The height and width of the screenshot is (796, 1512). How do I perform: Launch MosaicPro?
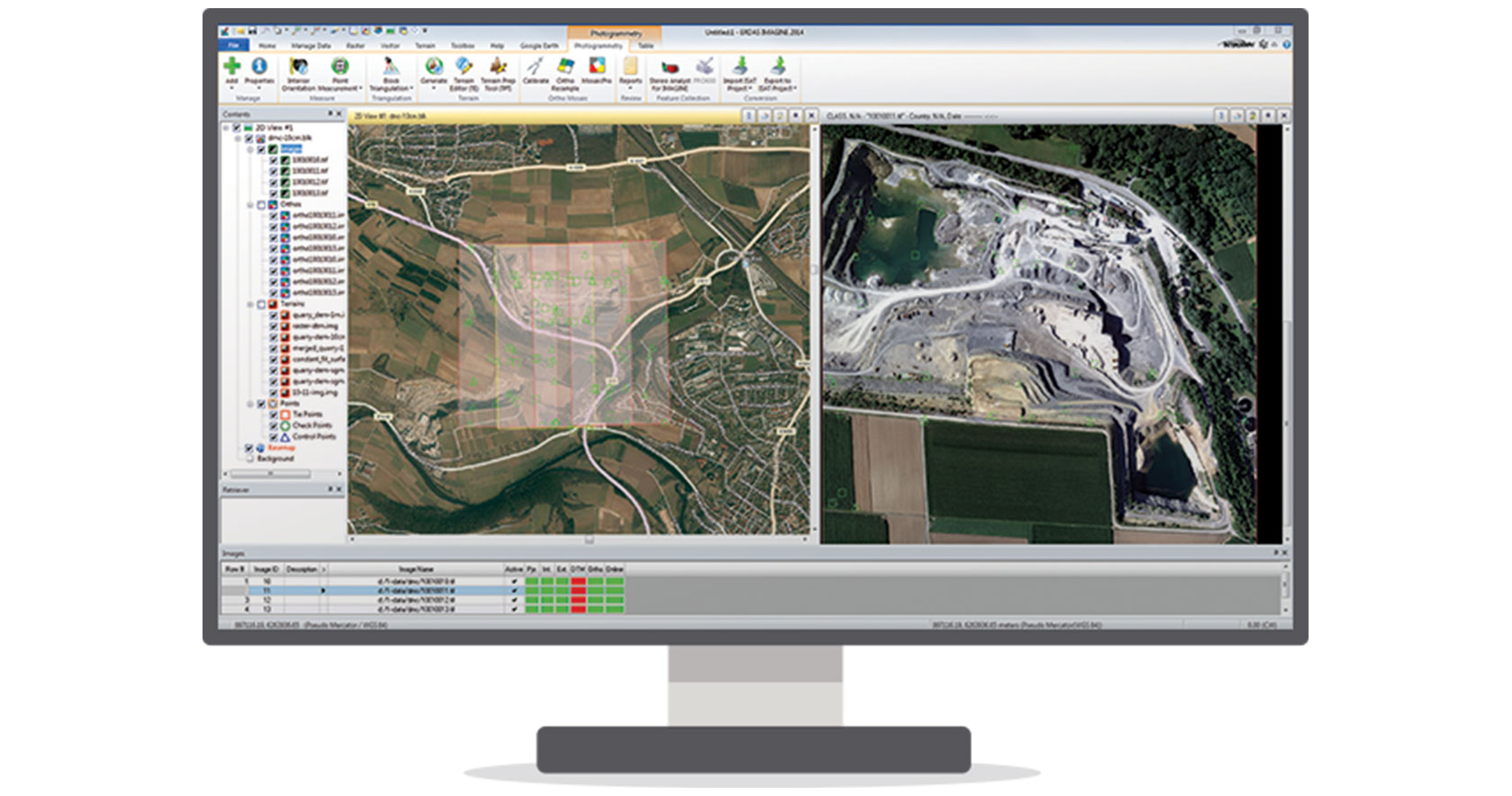click(596, 66)
